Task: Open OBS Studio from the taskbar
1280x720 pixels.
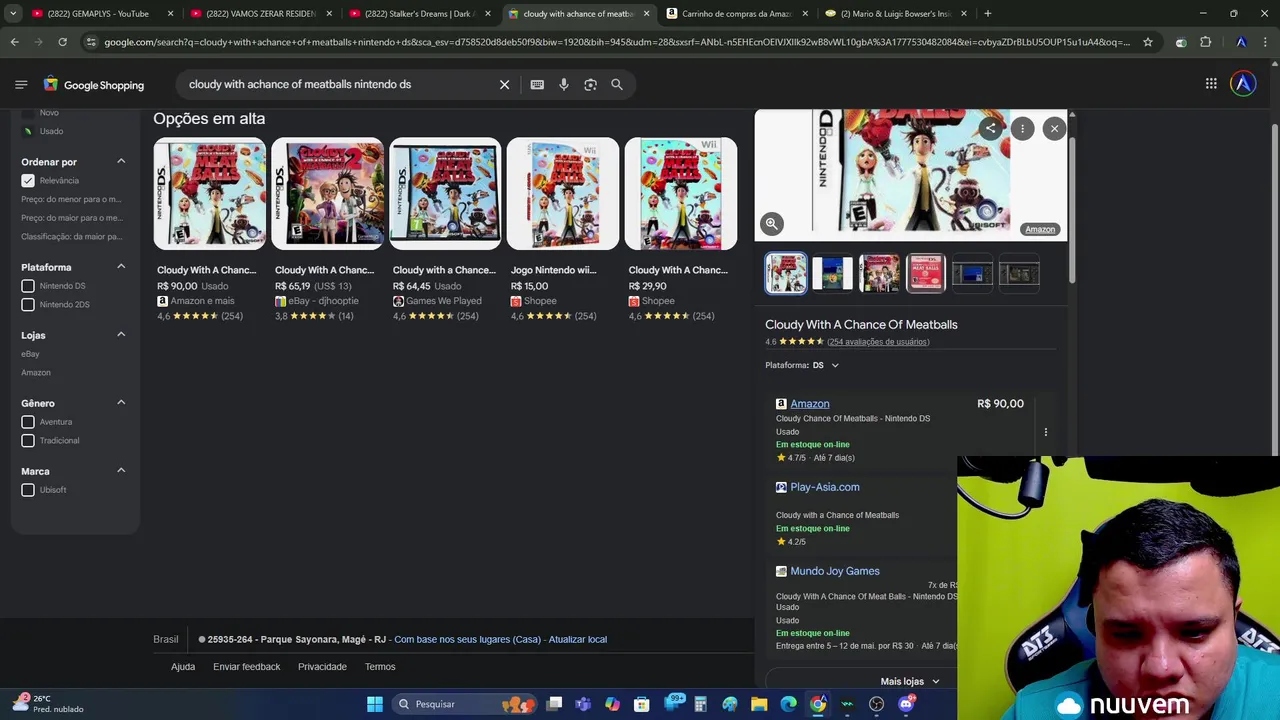Action: (876, 704)
